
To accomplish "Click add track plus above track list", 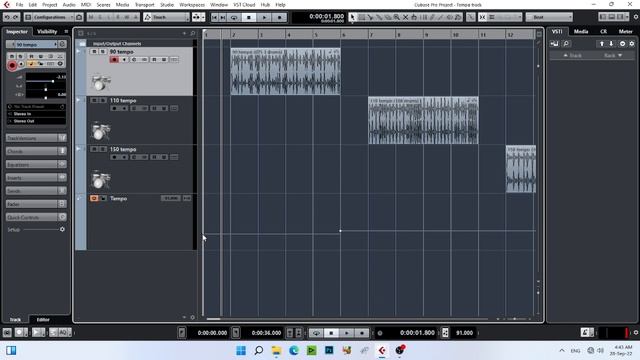I will (184, 33).
